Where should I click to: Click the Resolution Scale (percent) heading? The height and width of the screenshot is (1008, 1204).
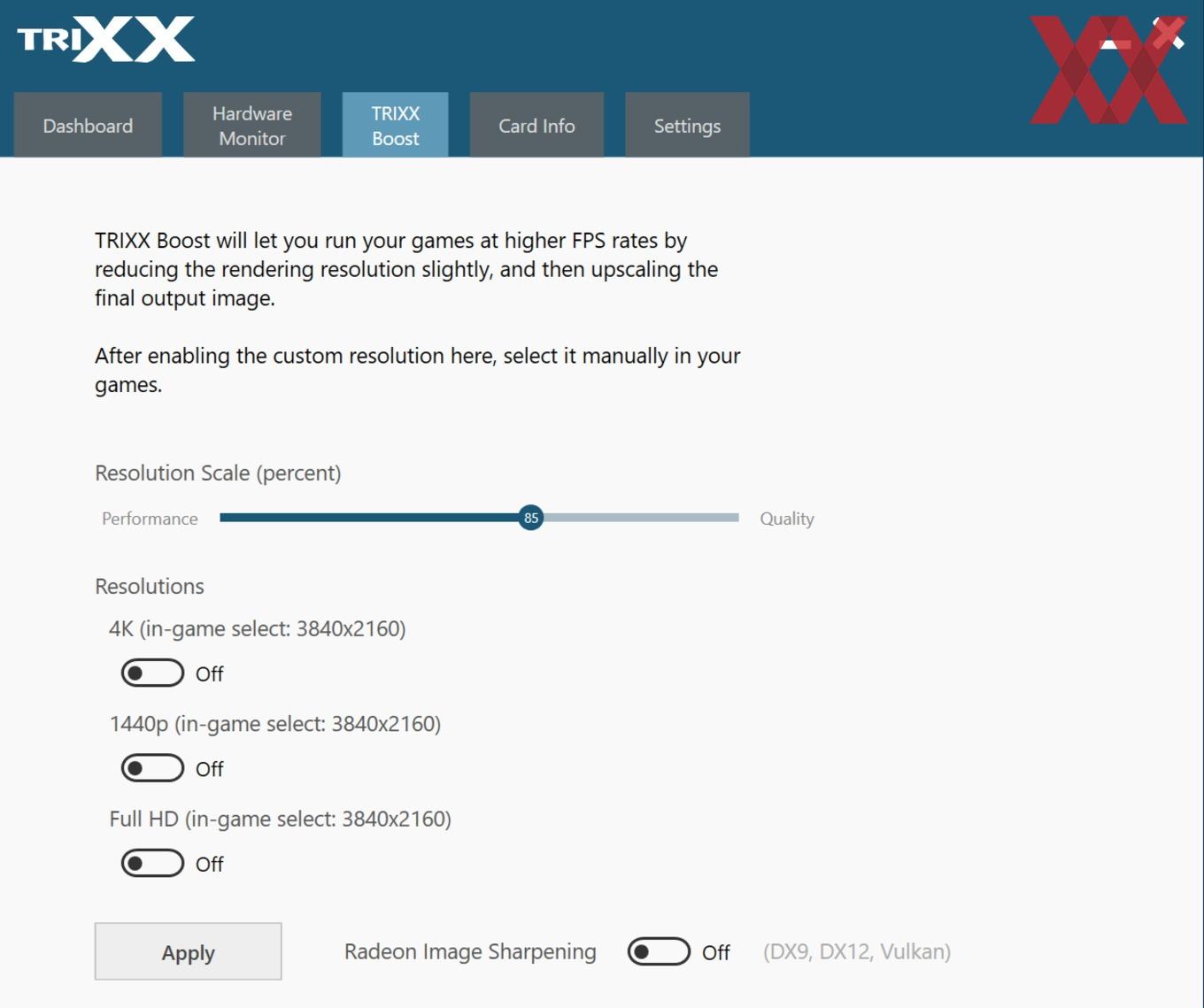coord(218,473)
